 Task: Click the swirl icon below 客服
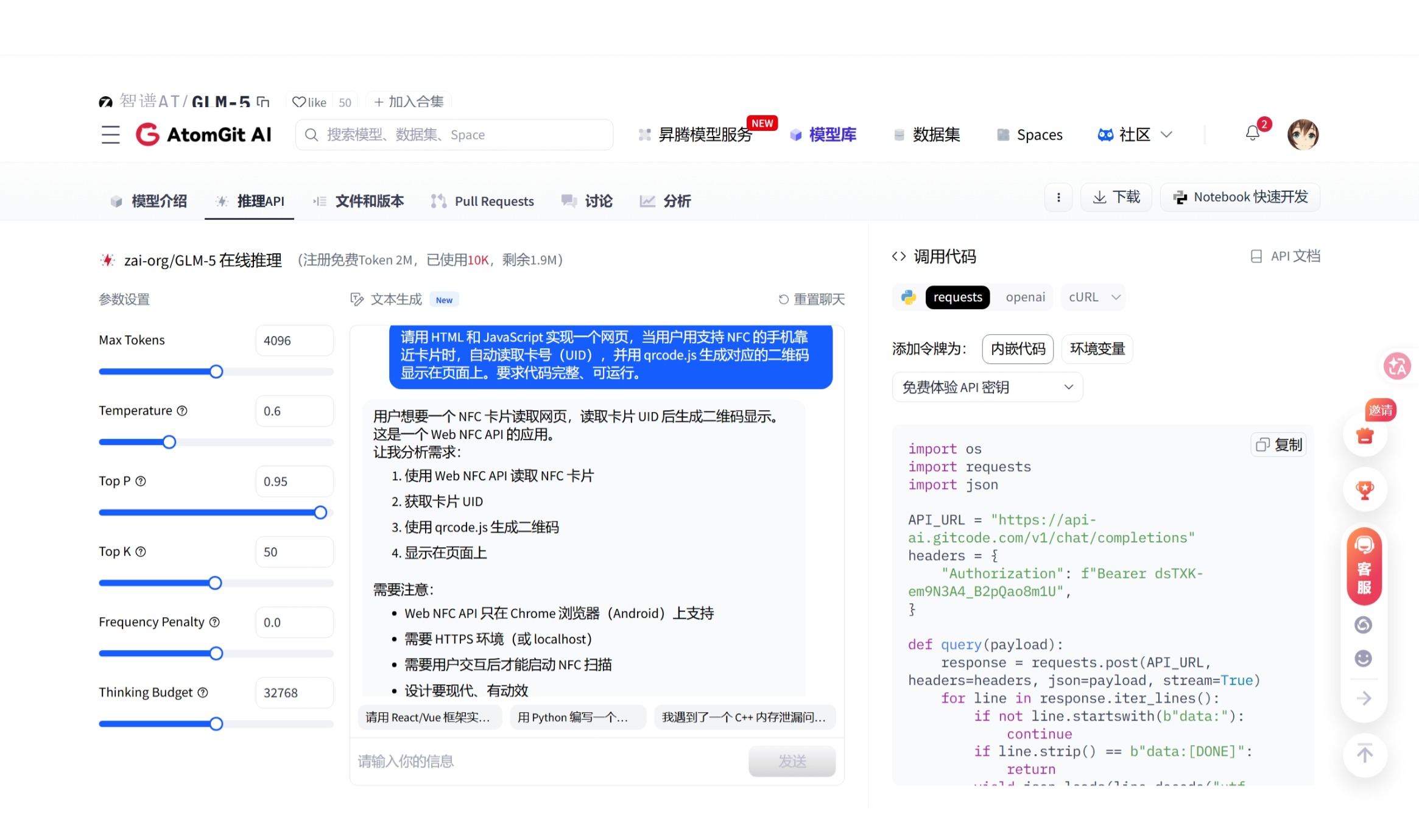1364,625
